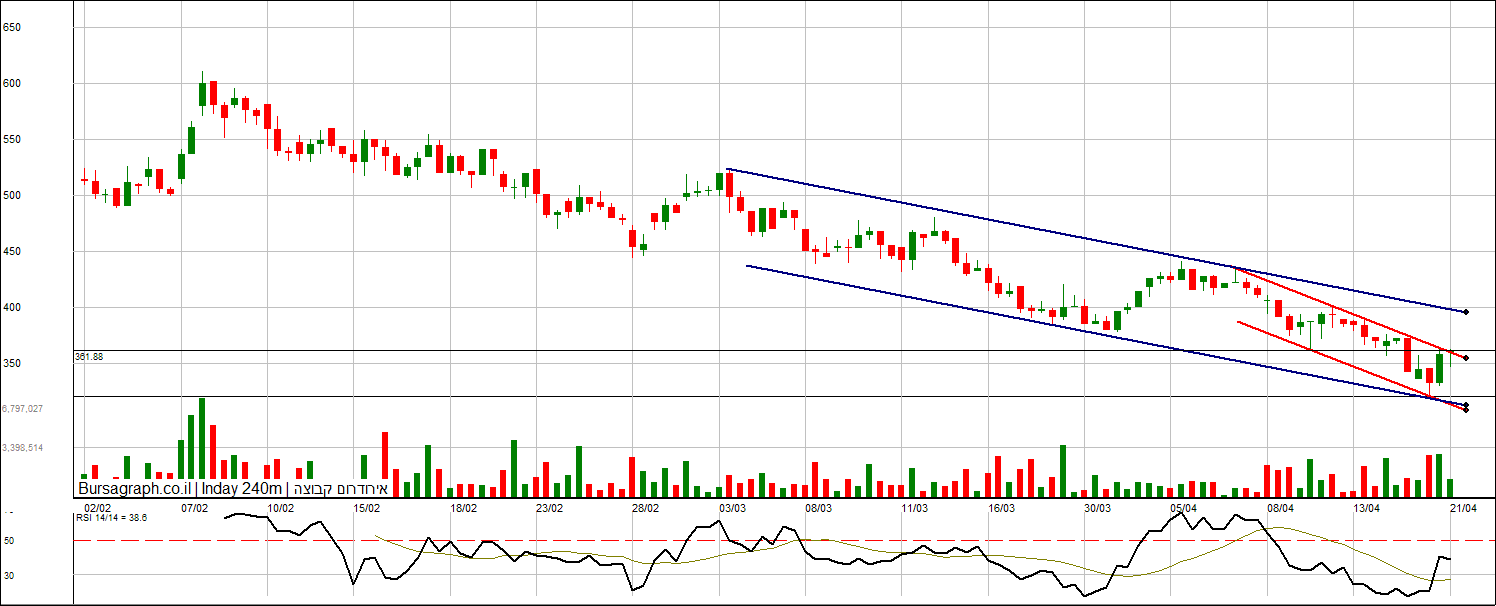This screenshot has width=1496, height=606.
Task: Click the 500 price axis label
Action: [x=11, y=196]
